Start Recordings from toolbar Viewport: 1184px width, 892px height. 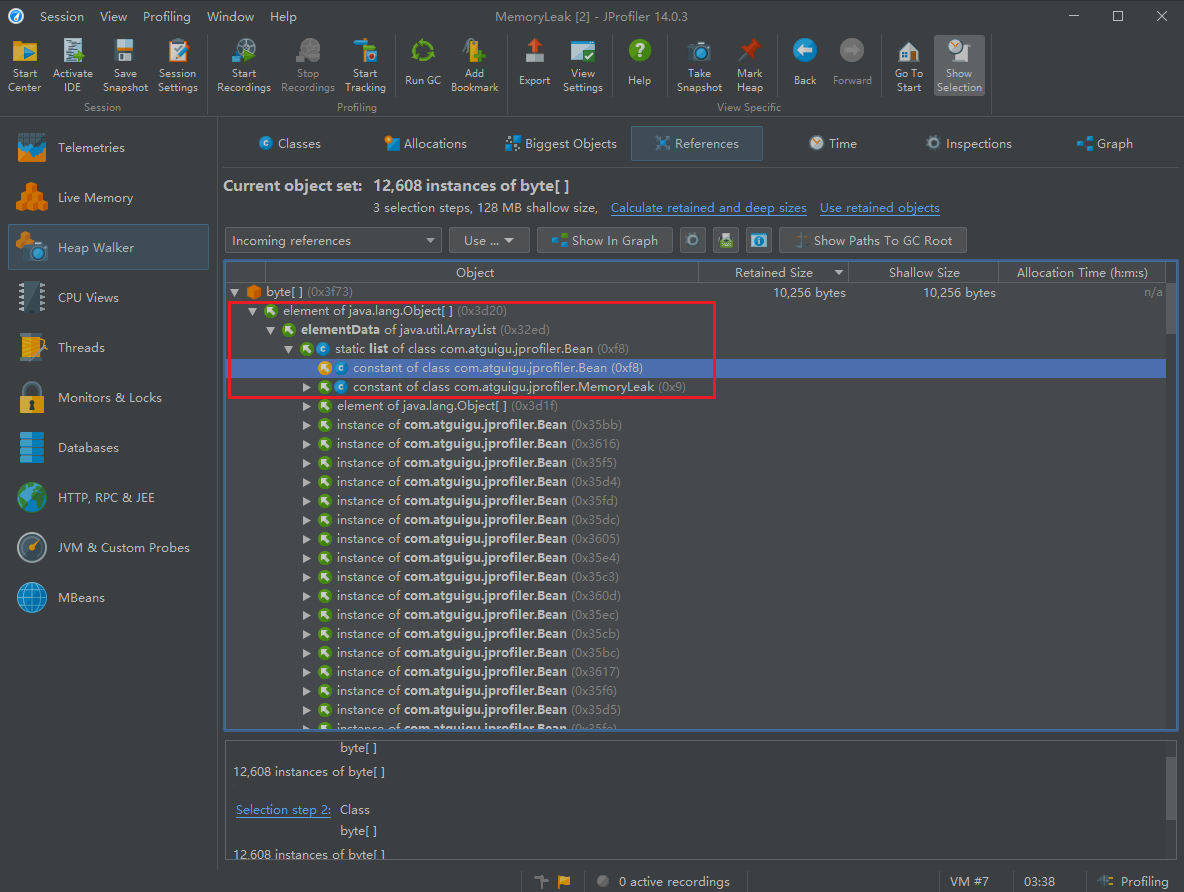pyautogui.click(x=244, y=66)
